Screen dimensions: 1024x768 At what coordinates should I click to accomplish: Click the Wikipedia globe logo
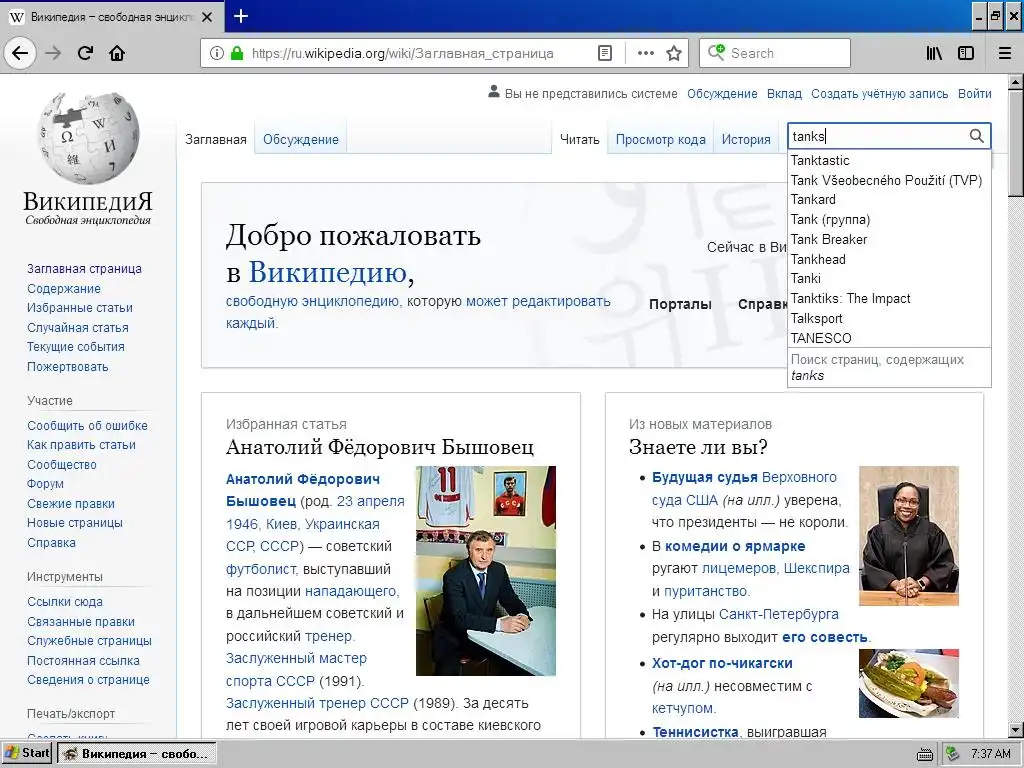(x=88, y=138)
